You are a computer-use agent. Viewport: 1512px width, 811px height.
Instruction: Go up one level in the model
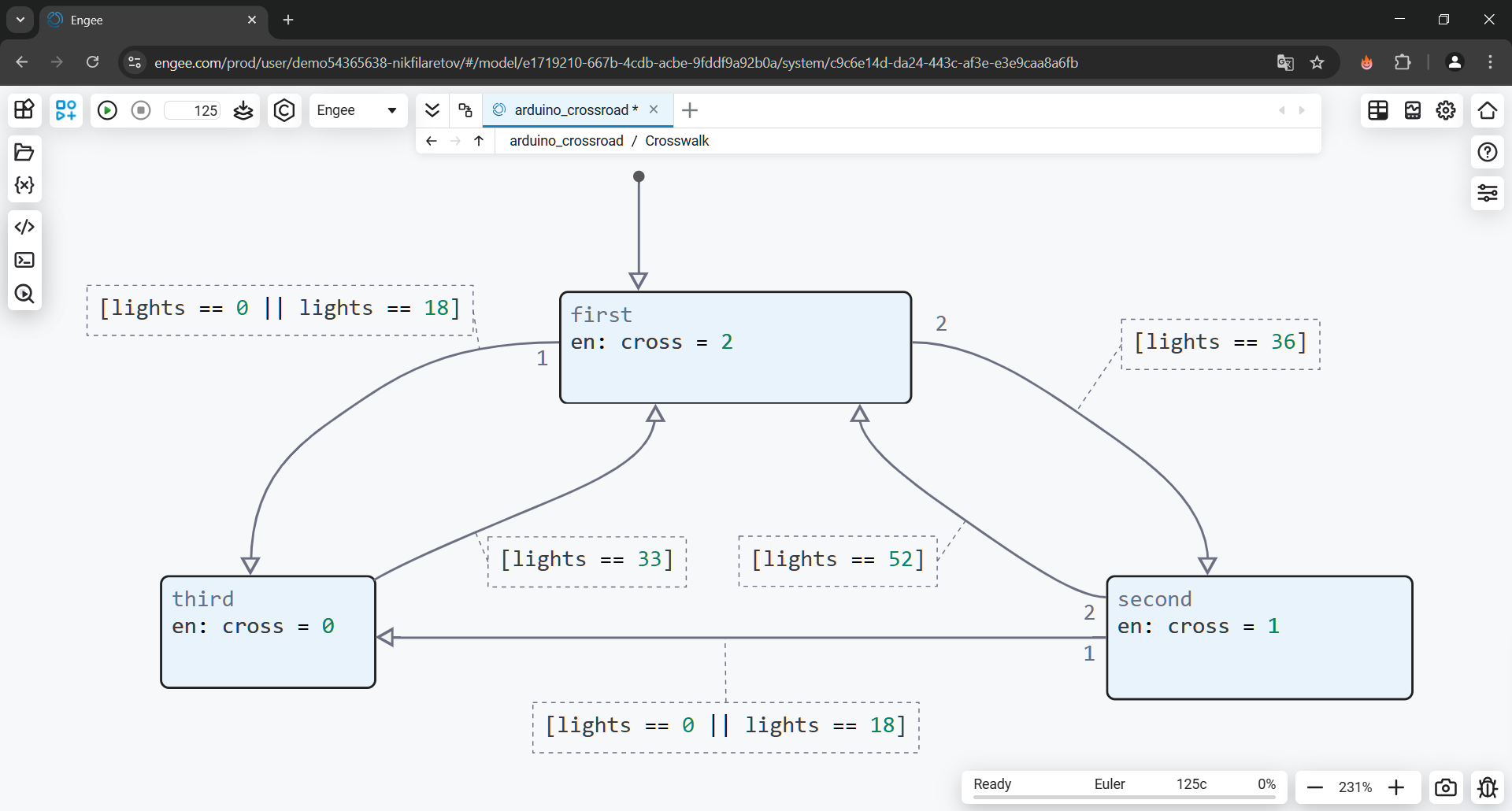(479, 141)
